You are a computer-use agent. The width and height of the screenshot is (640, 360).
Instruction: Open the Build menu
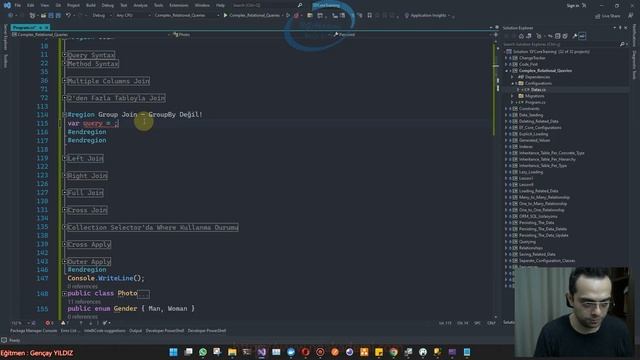pyautogui.click(x=91, y=5)
